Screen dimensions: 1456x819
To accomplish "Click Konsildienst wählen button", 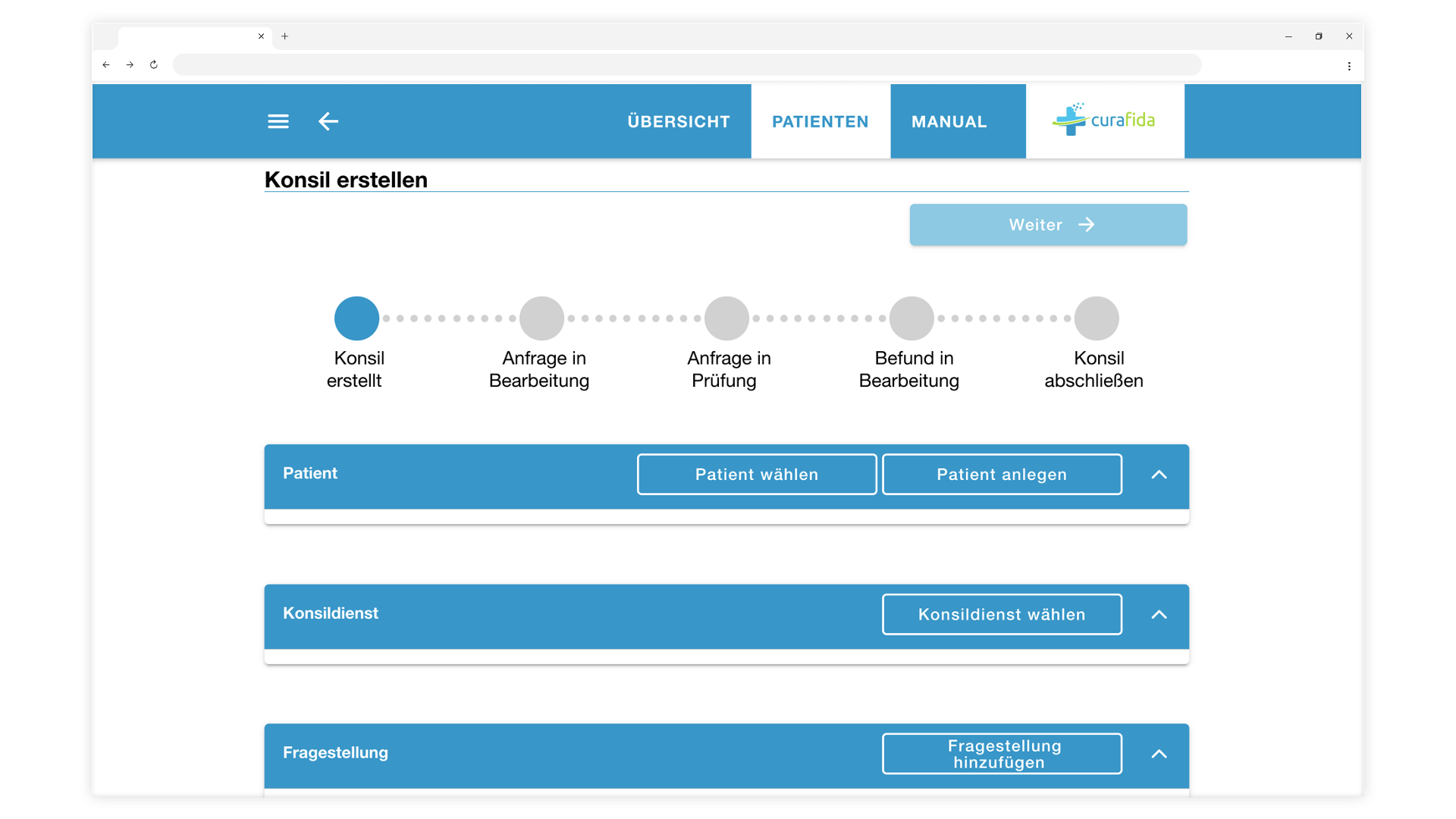I will pos(1002,614).
